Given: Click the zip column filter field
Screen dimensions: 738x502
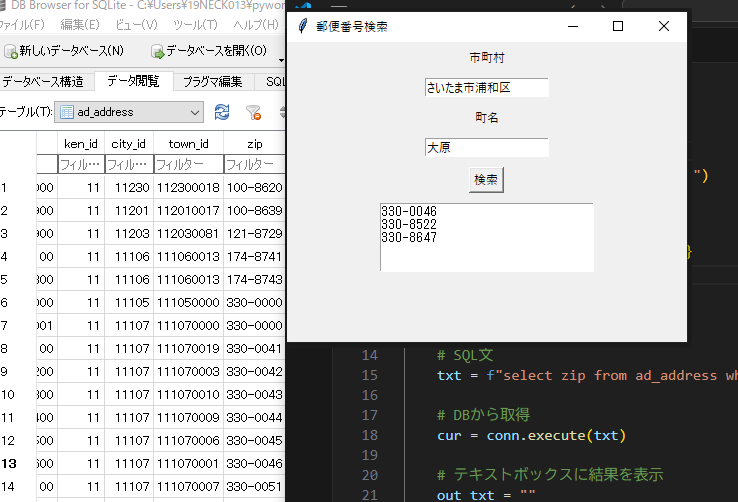Looking at the screenshot, I should [253, 164].
